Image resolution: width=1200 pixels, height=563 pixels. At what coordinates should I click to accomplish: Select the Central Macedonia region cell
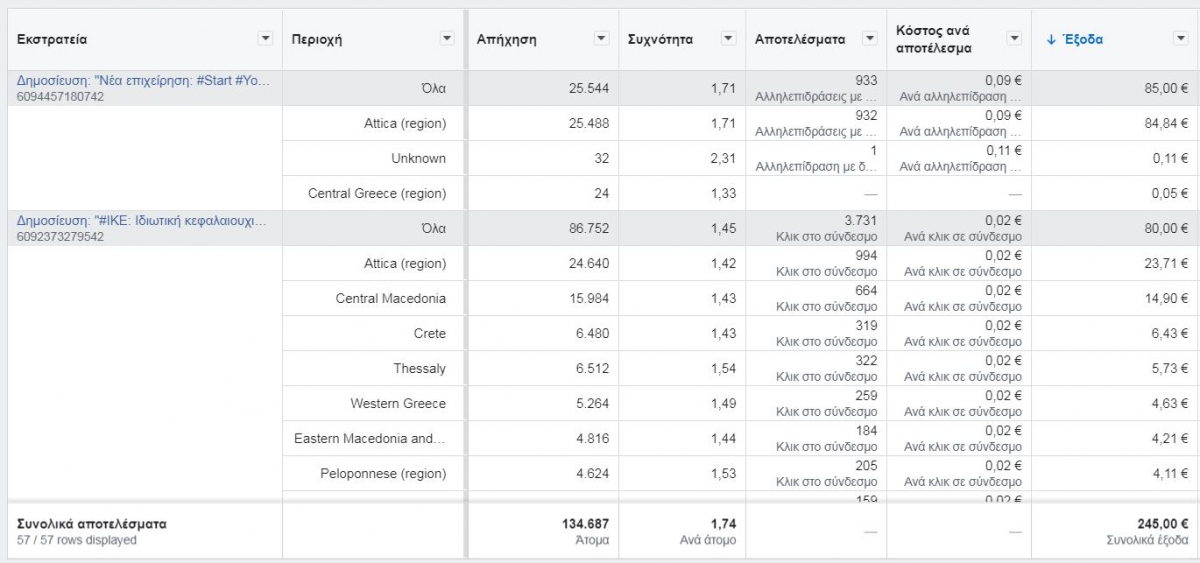click(x=390, y=298)
